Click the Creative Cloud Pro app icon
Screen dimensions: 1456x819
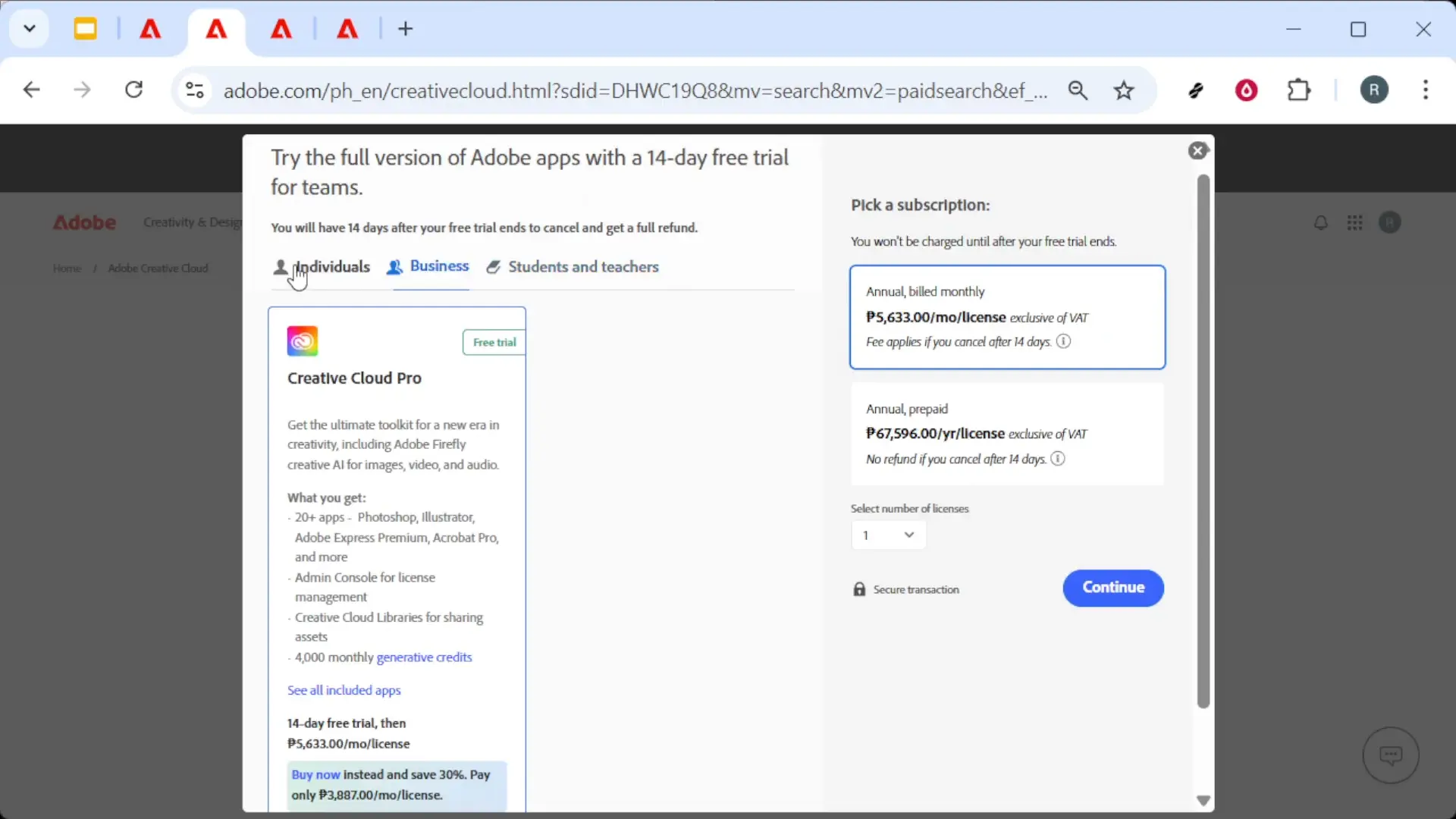tap(303, 341)
